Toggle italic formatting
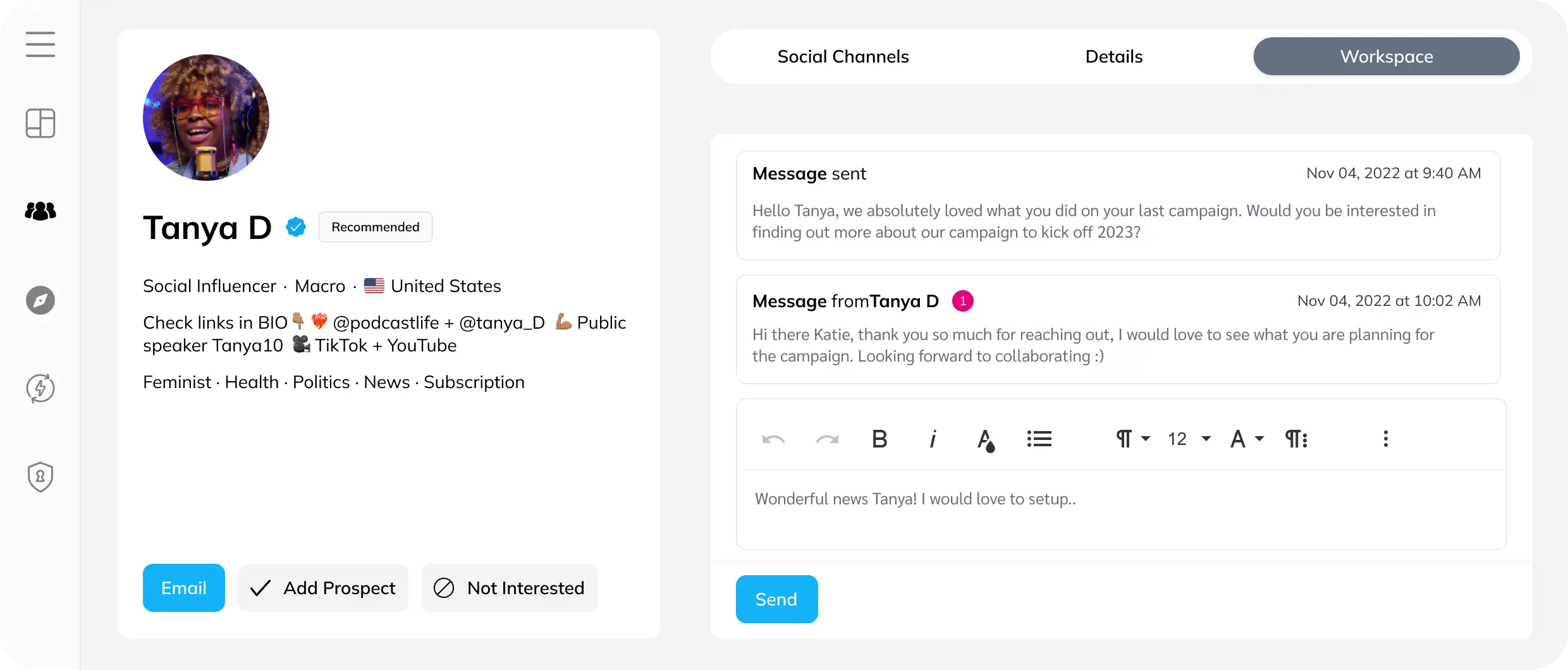Image resolution: width=1568 pixels, height=670 pixels. (933, 439)
